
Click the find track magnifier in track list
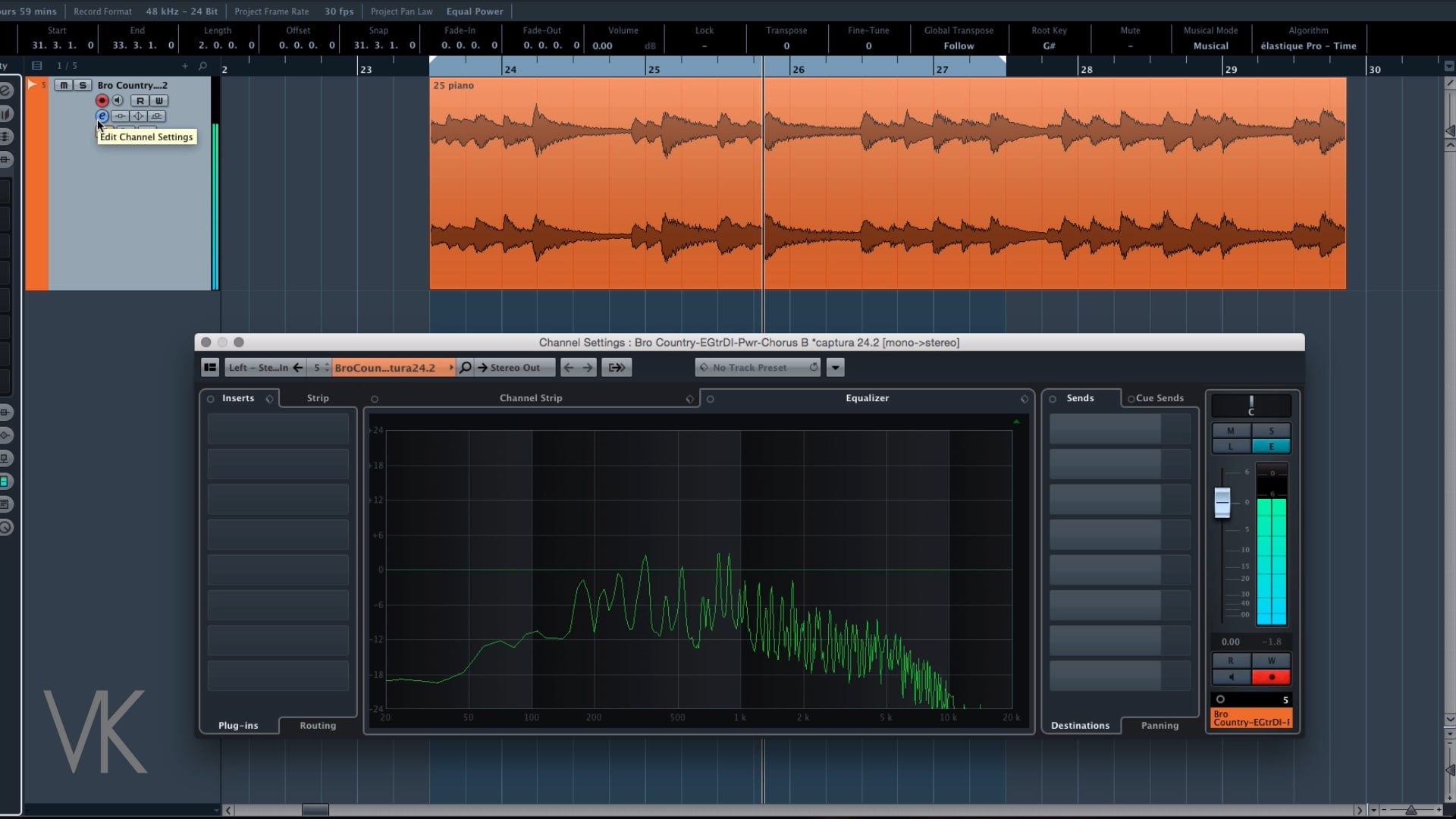[x=202, y=66]
